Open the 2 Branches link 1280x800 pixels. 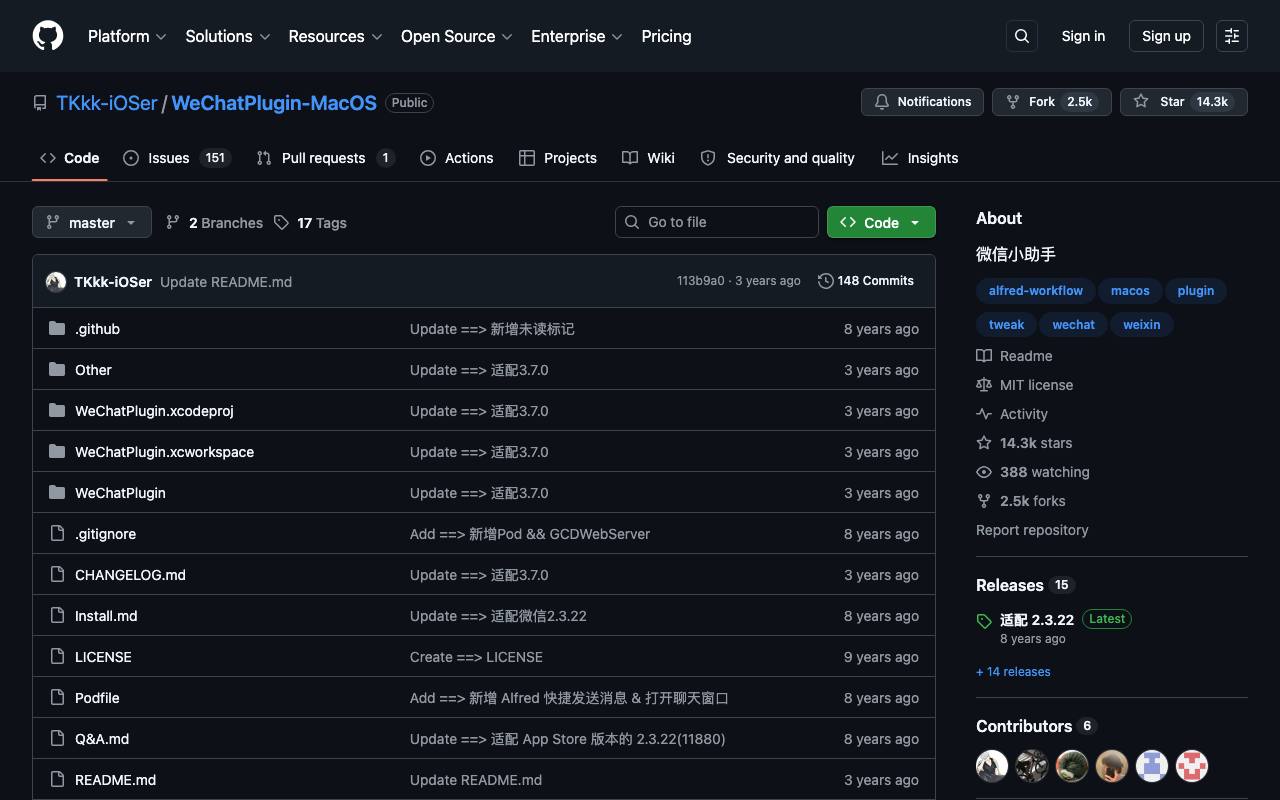[x=214, y=222]
